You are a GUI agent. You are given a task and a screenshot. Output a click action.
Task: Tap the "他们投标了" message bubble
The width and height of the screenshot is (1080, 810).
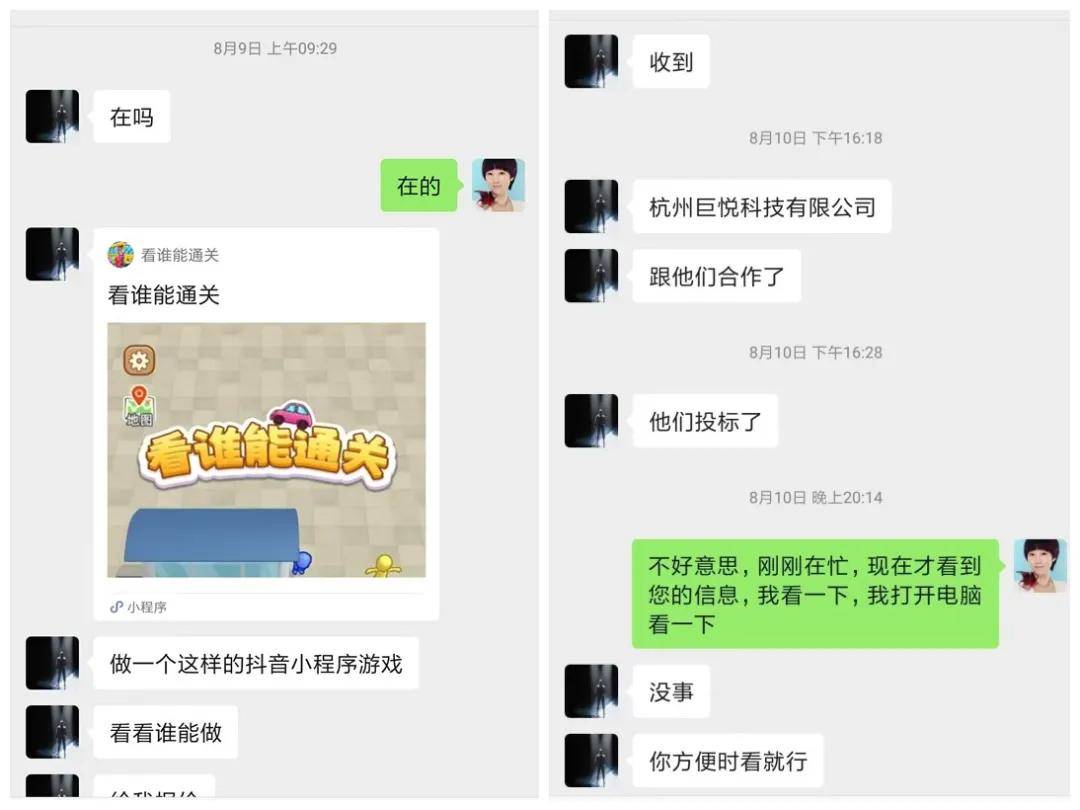pos(705,421)
